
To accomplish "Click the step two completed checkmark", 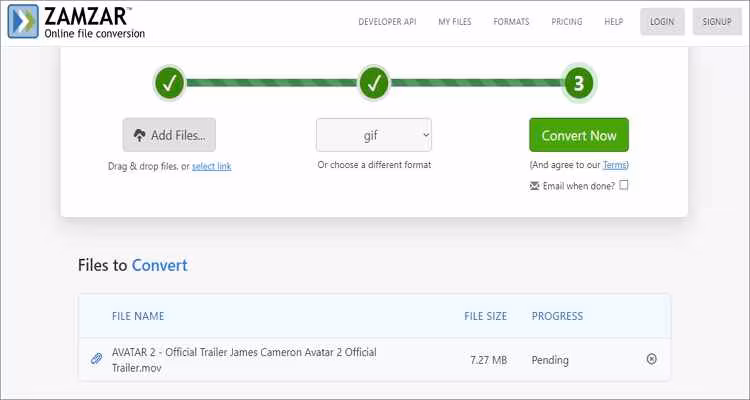I will point(374,83).
